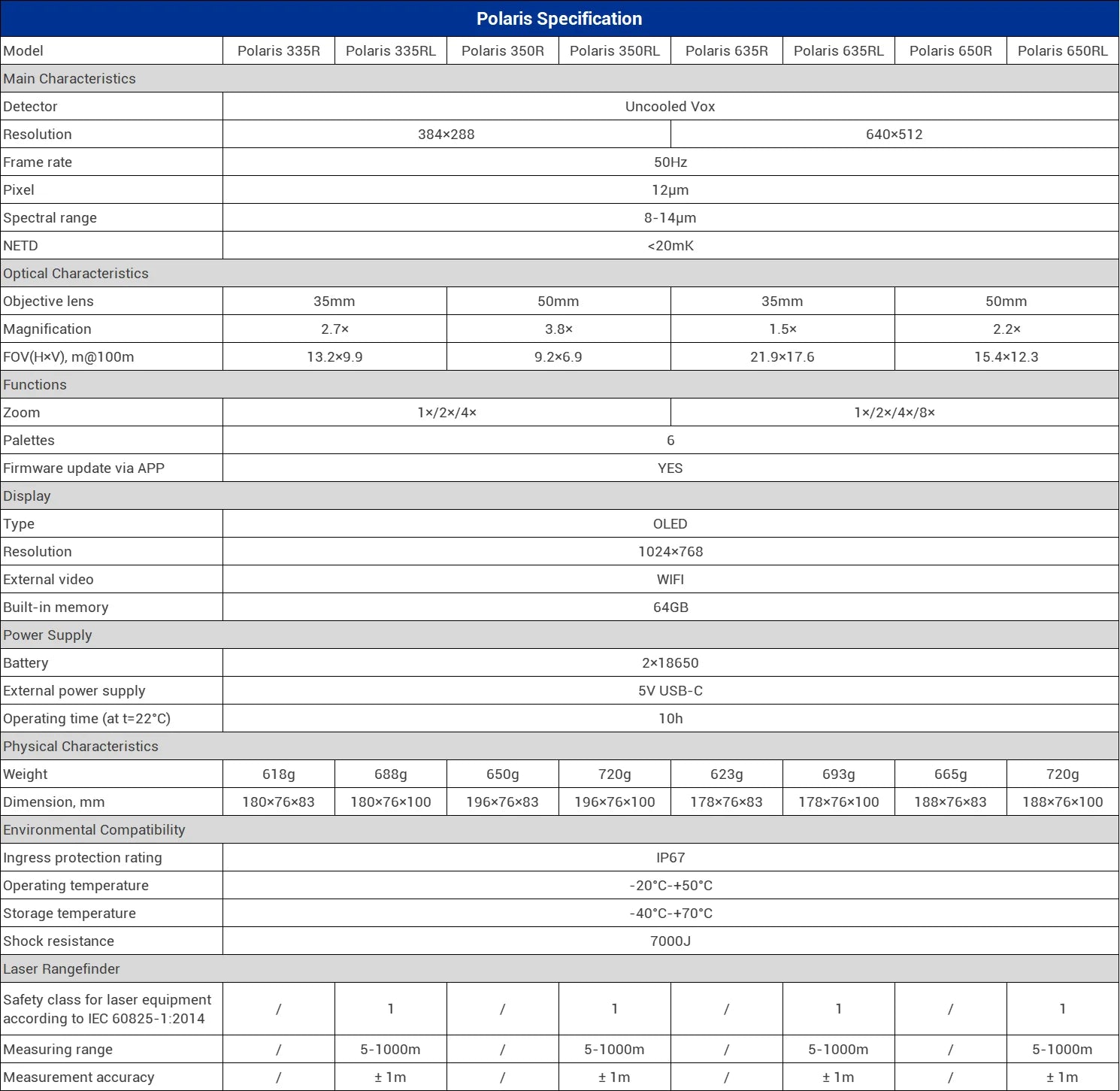Screen dimensions: 1120x1091
Task: Click the "640×512" sensor resolution cell
Action: [x=894, y=134]
